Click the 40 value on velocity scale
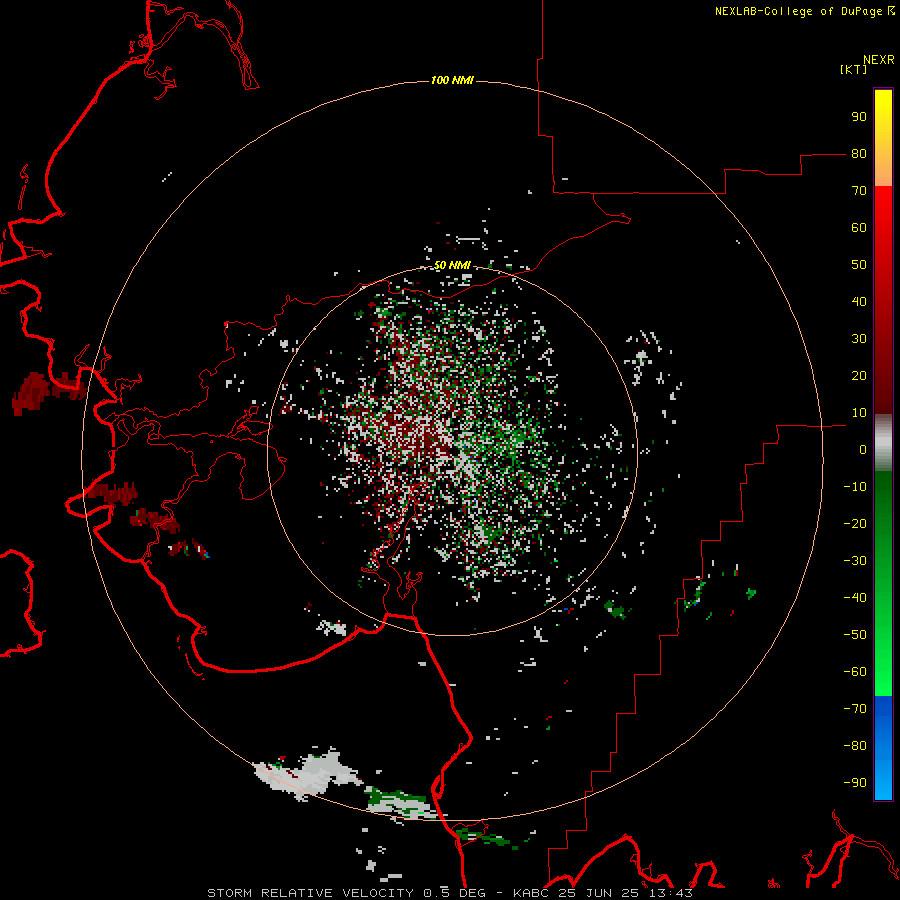Viewport: 900px width, 900px height. pos(859,302)
